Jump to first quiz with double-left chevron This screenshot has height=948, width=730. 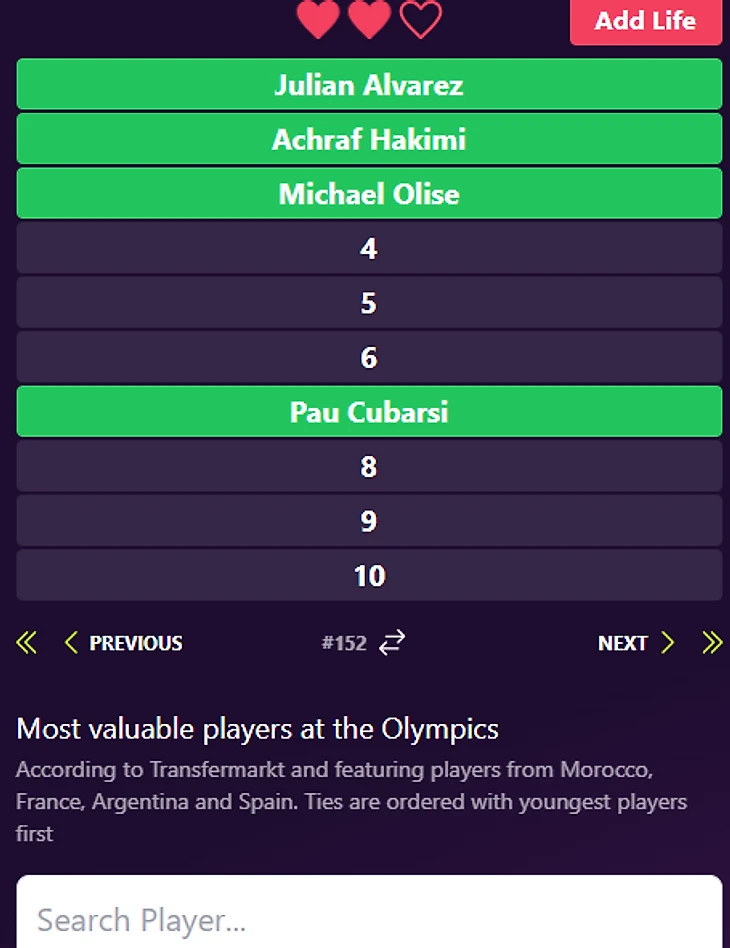click(x=27, y=643)
